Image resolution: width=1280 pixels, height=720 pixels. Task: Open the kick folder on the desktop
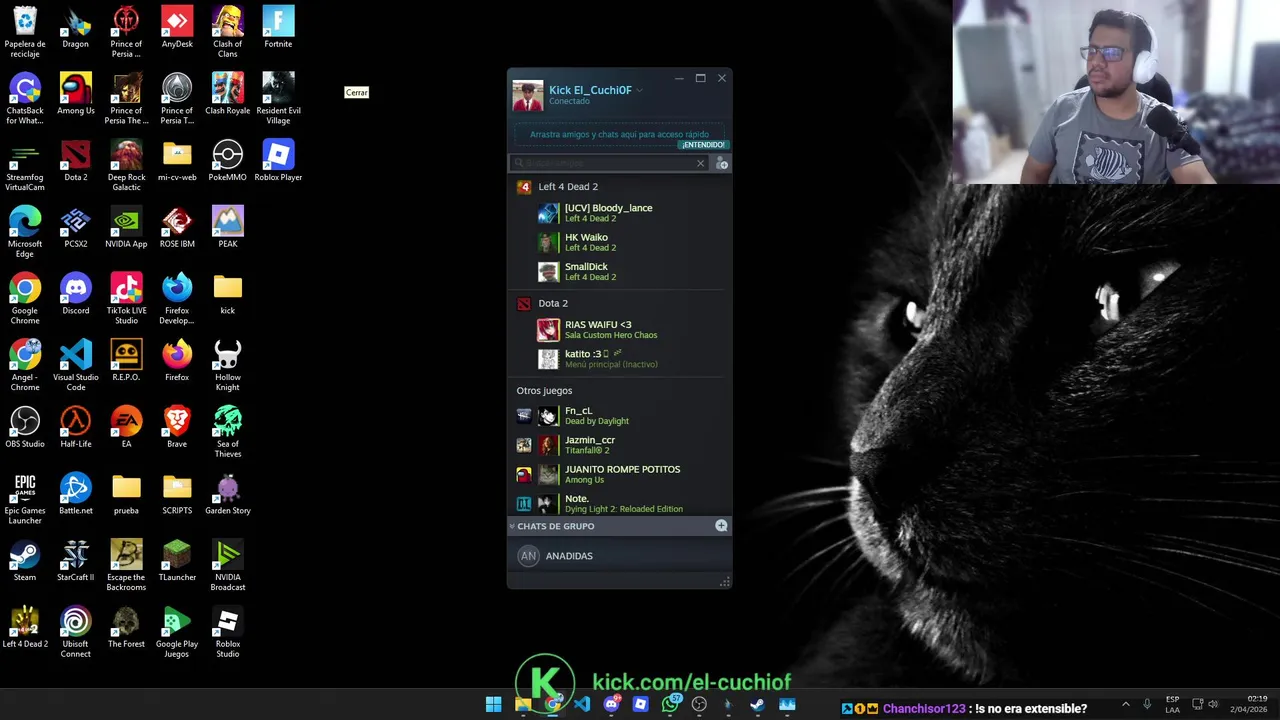228,294
